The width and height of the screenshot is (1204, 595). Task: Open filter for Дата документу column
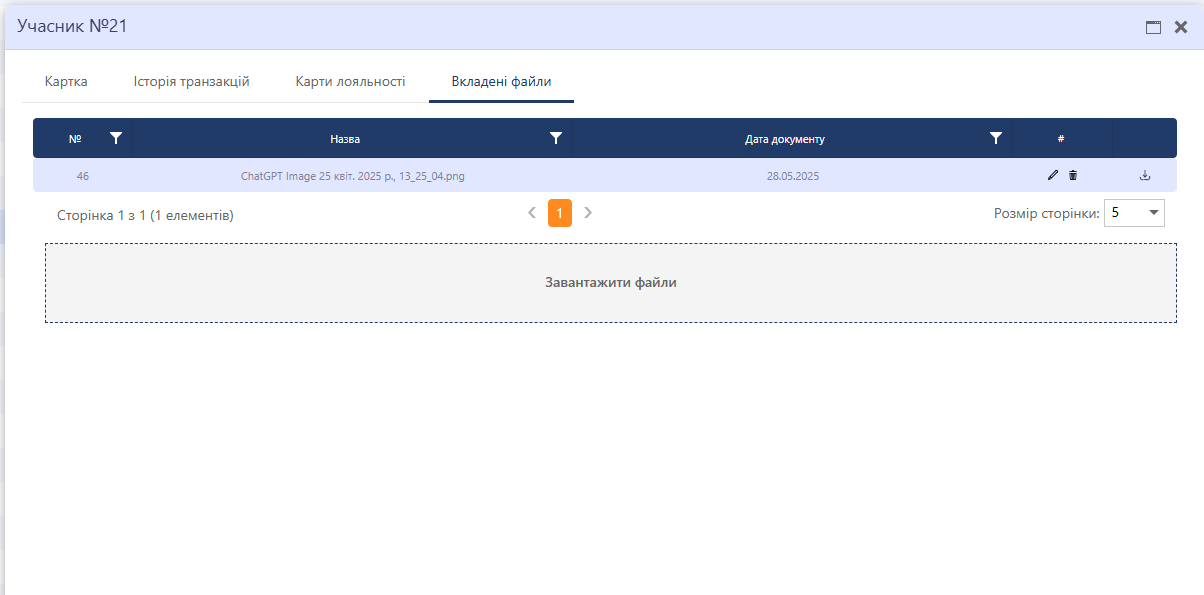995,139
